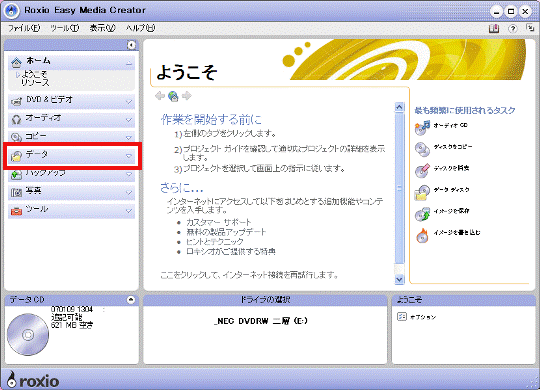This screenshot has height=390, width=540.
Task: Open the 表示 menu
Action: (x=102, y=28)
